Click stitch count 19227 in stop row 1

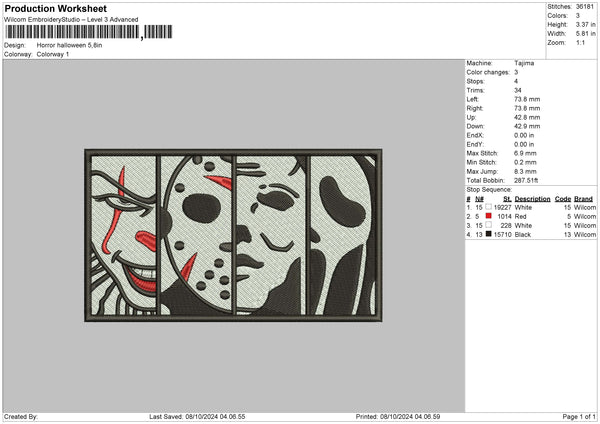coord(502,207)
